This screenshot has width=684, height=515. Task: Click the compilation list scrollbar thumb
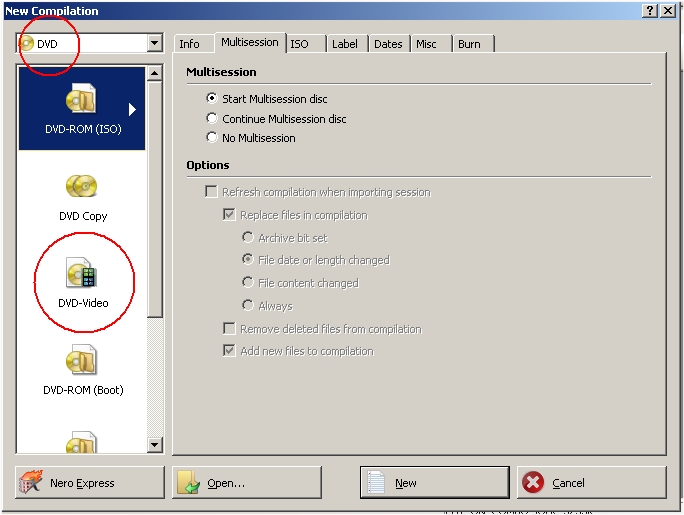154,199
